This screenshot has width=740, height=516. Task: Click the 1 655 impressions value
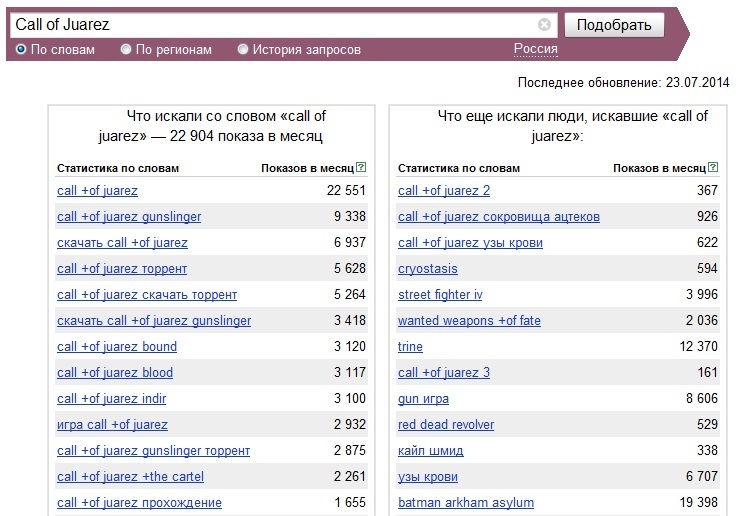coord(350,502)
